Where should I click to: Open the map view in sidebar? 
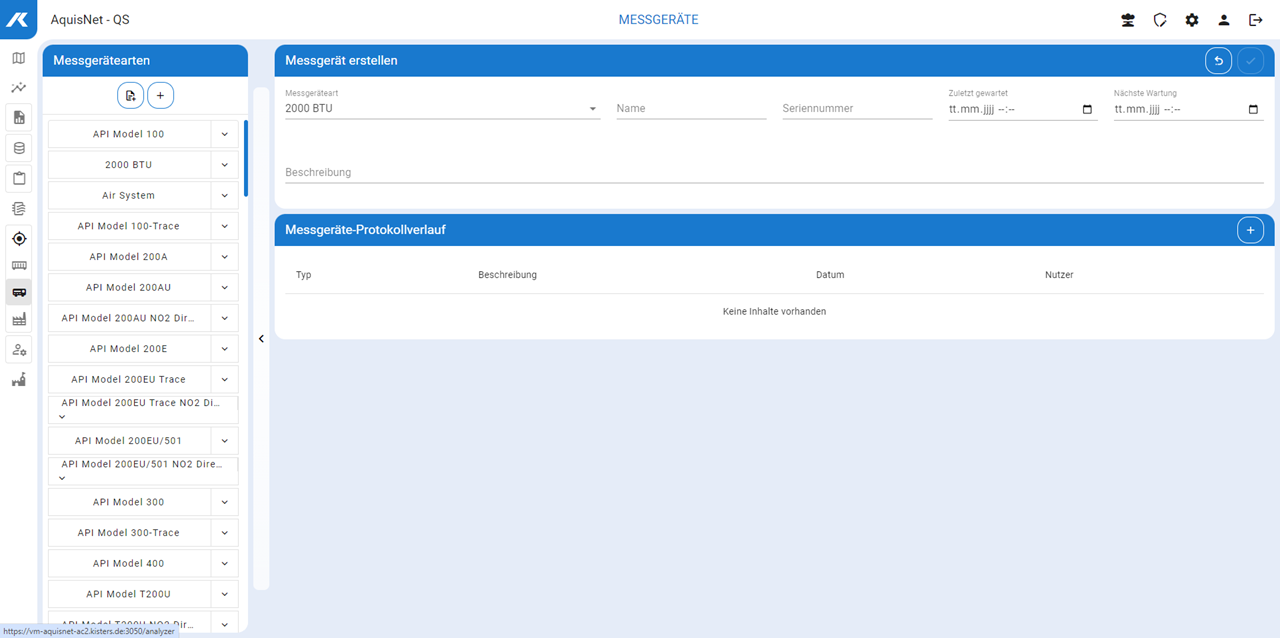[18, 58]
